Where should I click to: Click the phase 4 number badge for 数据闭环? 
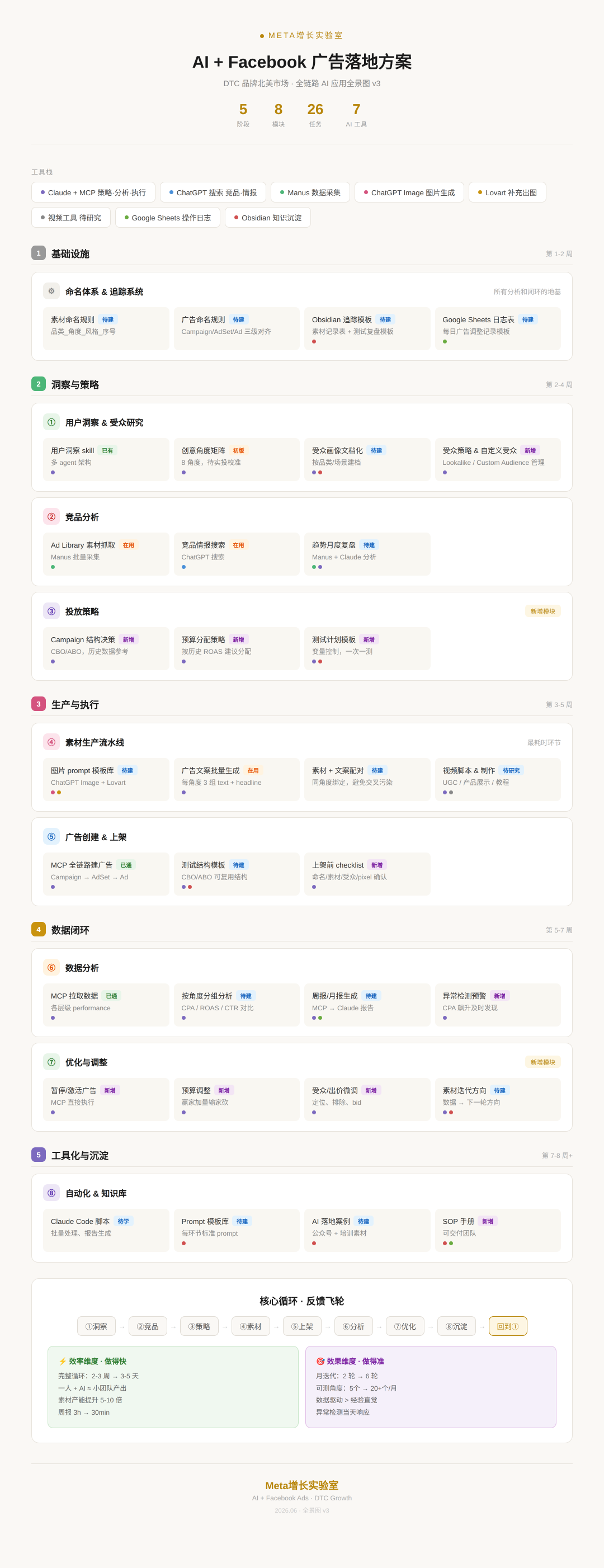(x=39, y=929)
